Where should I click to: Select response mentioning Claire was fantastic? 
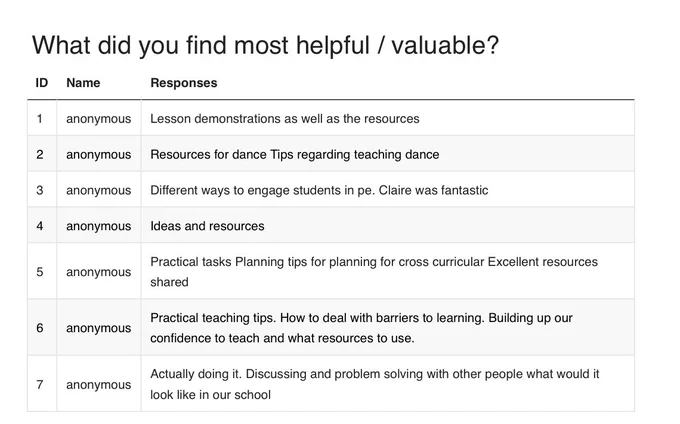pos(319,190)
